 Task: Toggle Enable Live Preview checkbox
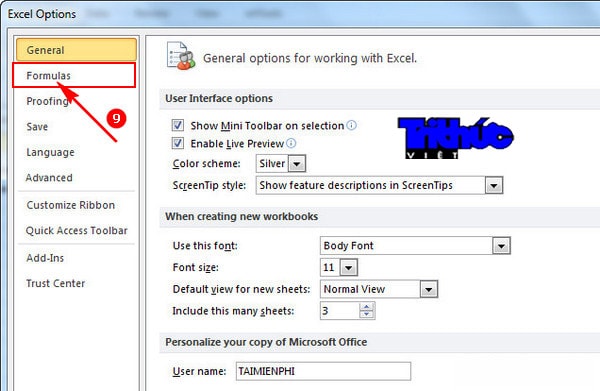coord(178,143)
